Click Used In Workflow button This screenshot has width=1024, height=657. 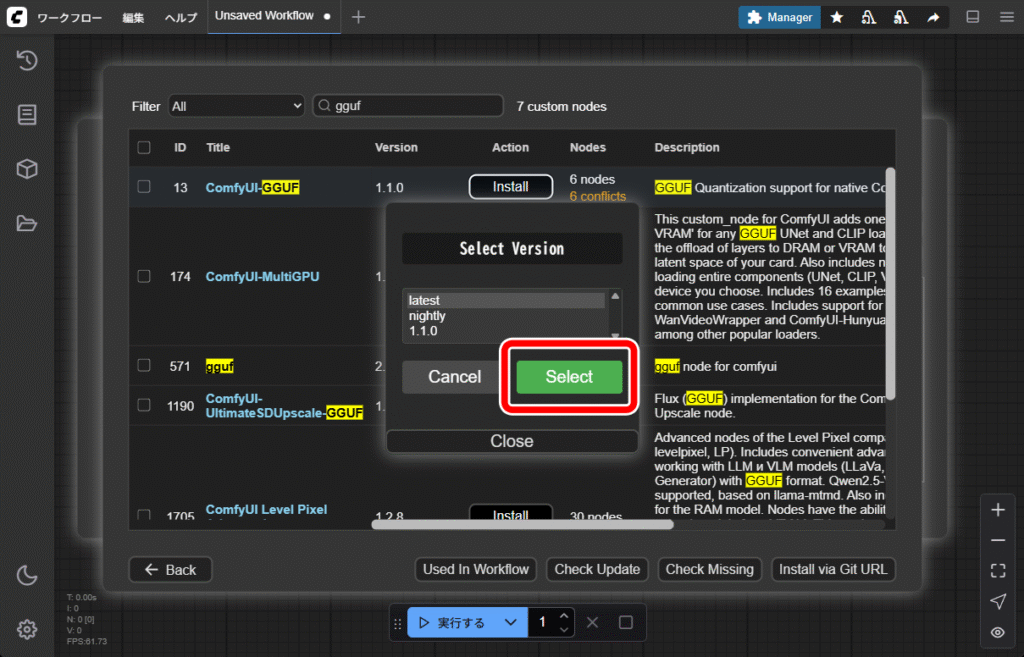tap(475, 569)
